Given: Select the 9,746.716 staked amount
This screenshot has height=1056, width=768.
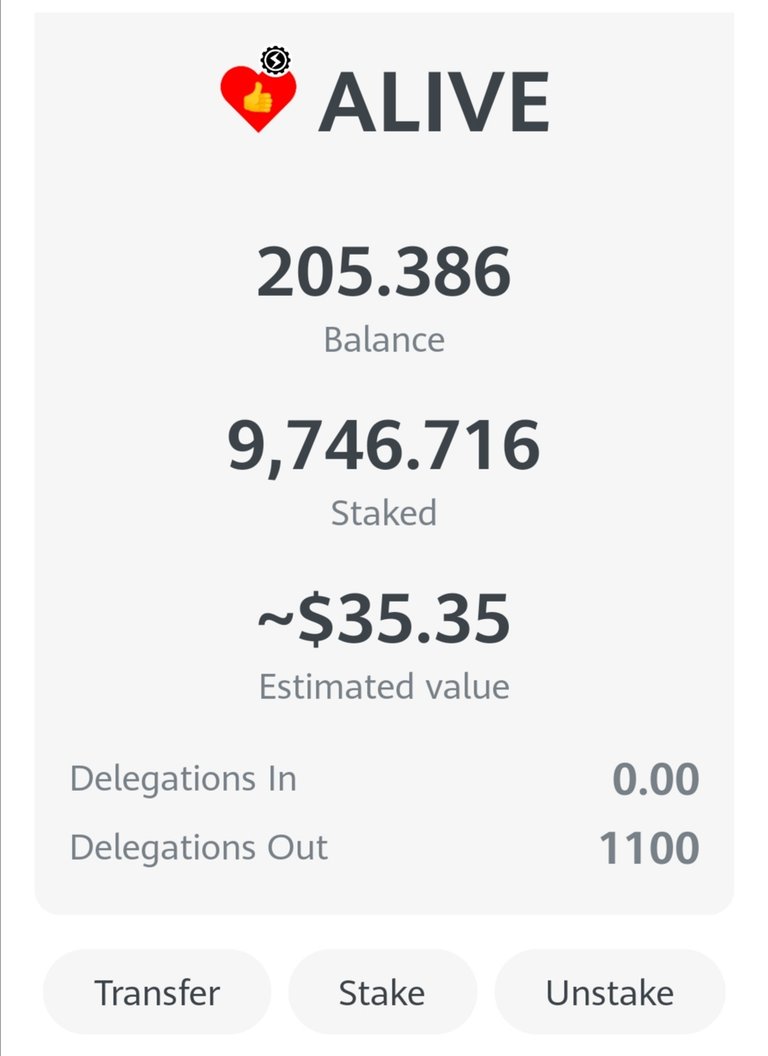Looking at the screenshot, I should (x=384, y=446).
